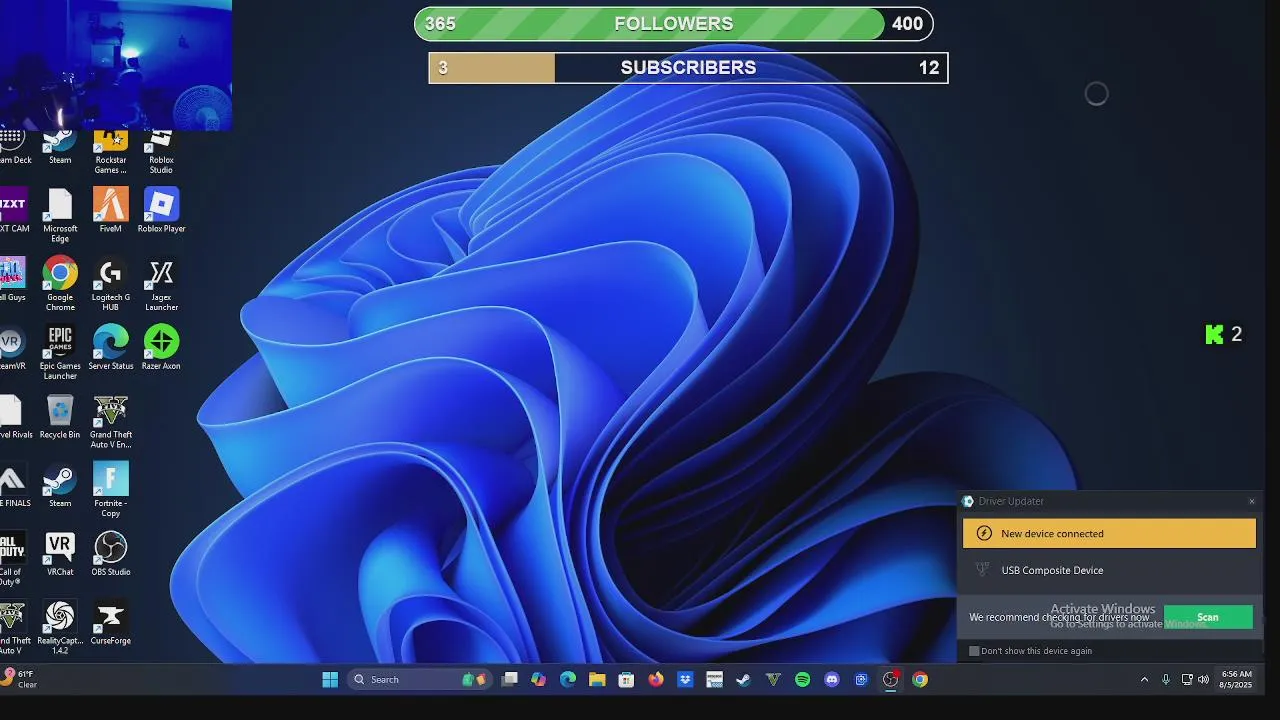Image resolution: width=1280 pixels, height=720 pixels.
Task: Open Roblox Player desktop shortcut
Action: [161, 211]
